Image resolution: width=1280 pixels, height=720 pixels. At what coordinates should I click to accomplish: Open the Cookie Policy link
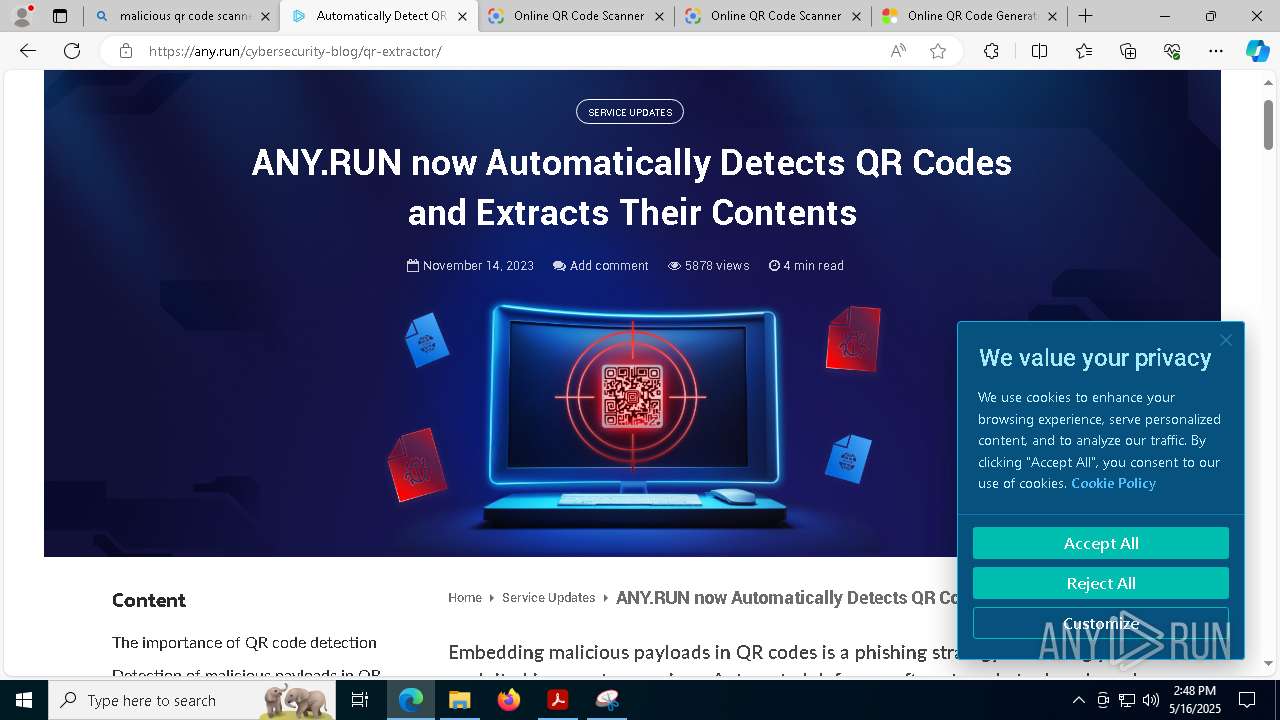pos(1113,483)
